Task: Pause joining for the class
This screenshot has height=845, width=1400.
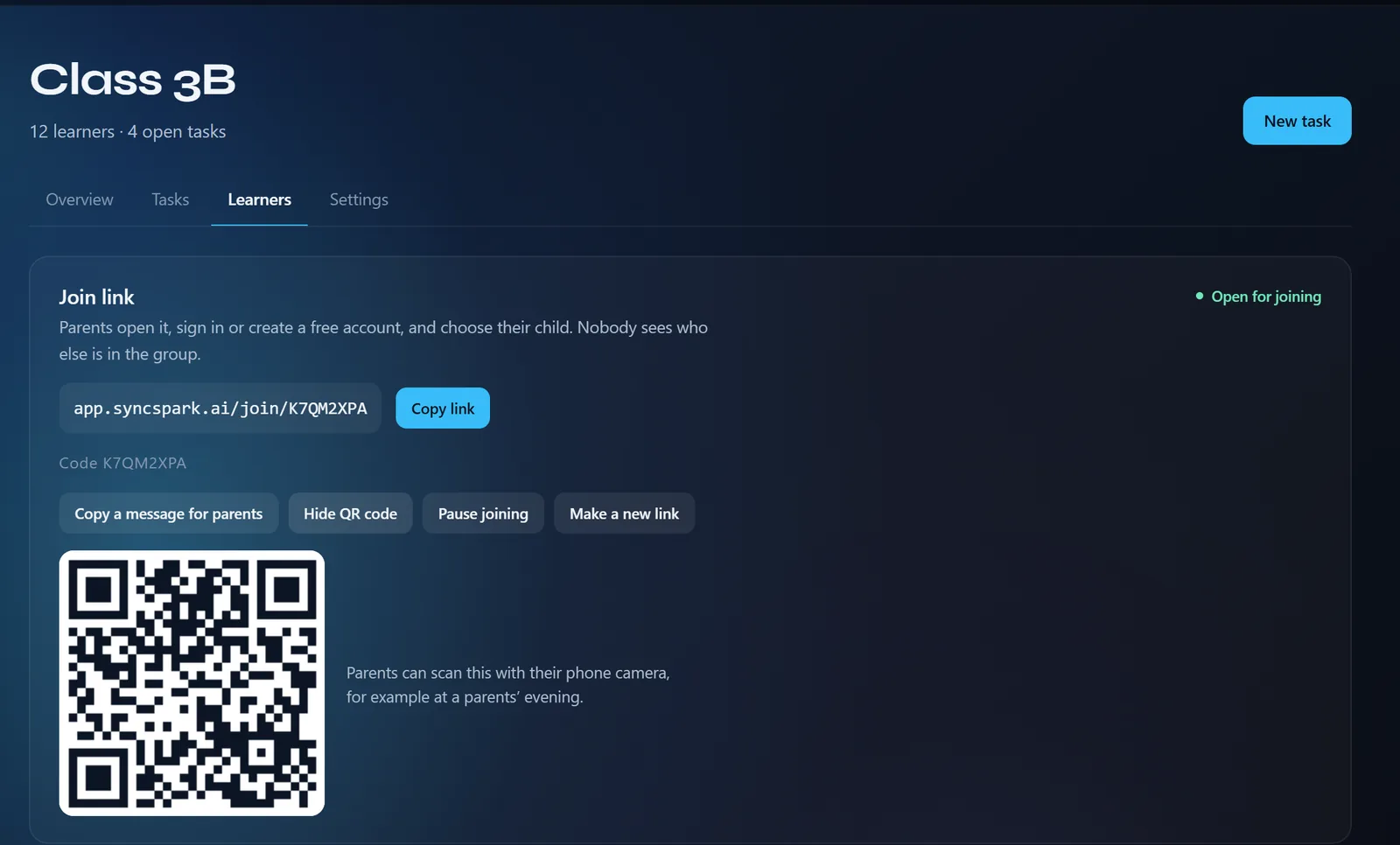Action: pos(483,513)
